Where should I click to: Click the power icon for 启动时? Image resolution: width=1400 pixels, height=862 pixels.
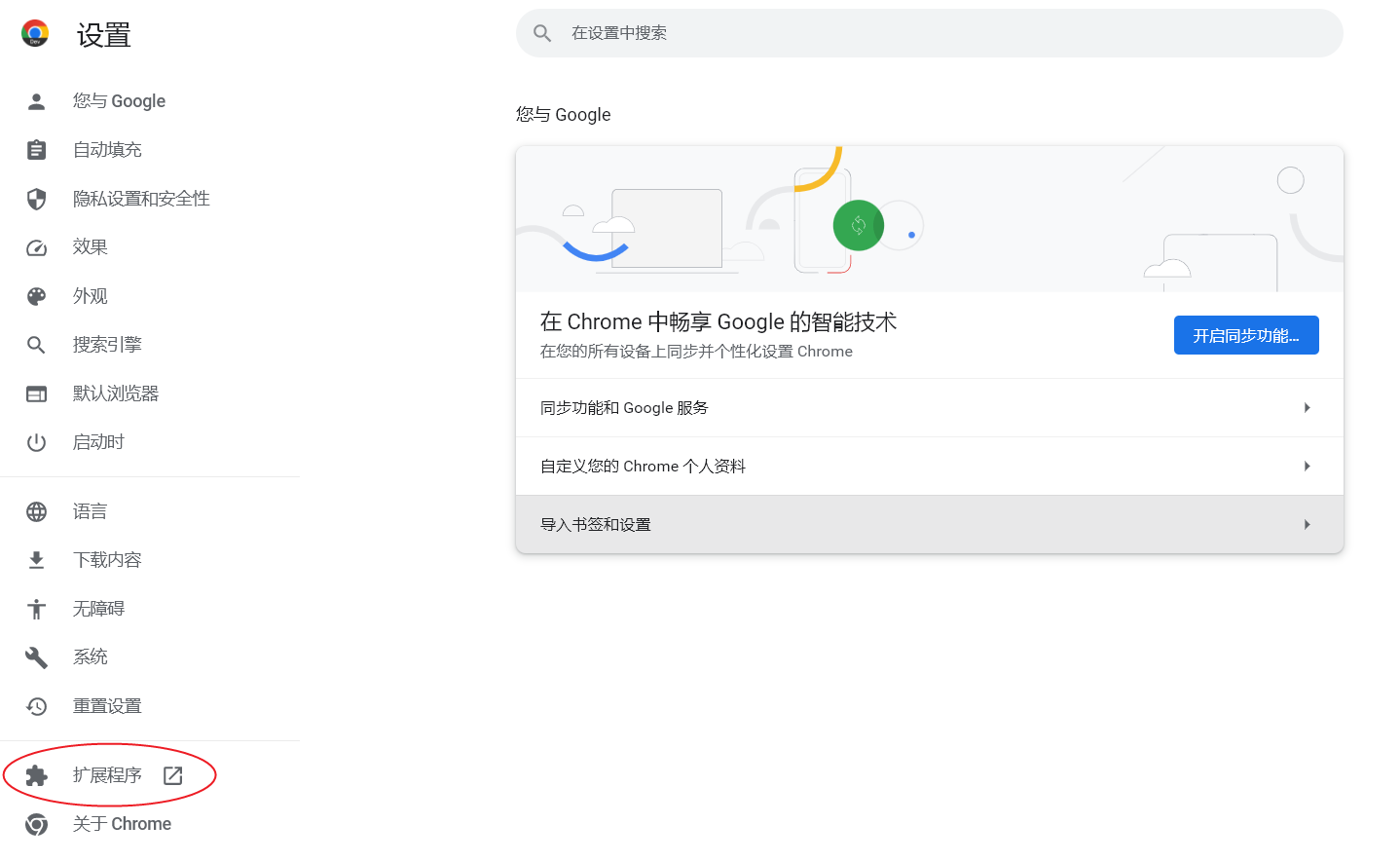point(37,442)
